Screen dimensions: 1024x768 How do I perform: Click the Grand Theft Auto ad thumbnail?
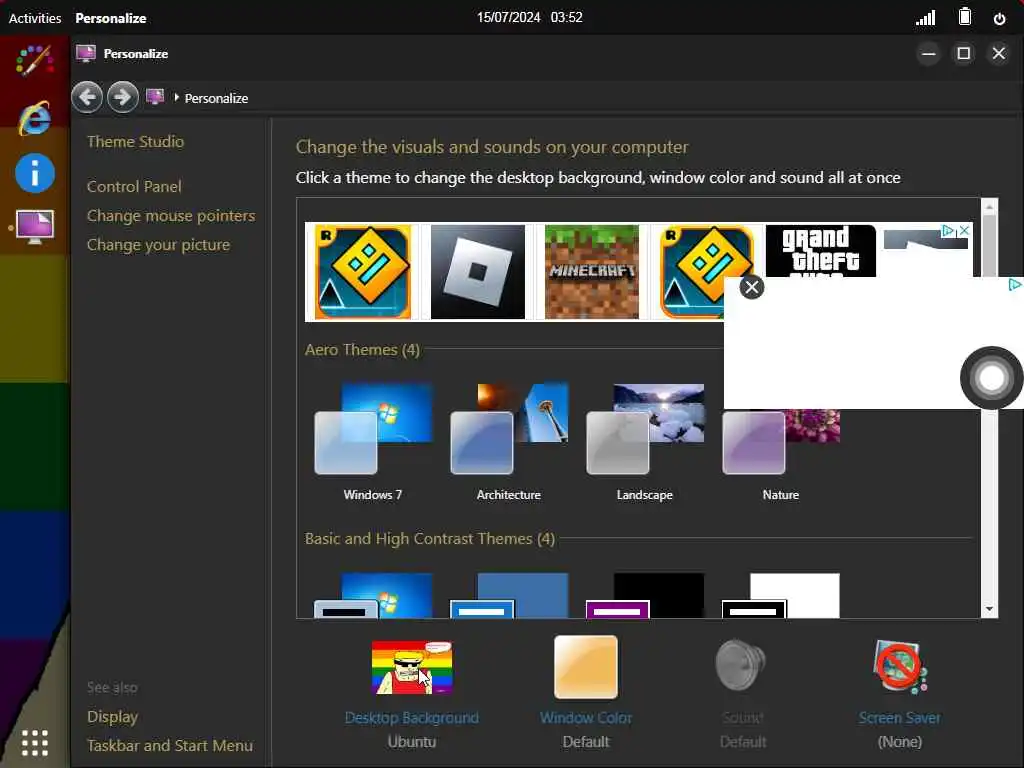[820, 251]
